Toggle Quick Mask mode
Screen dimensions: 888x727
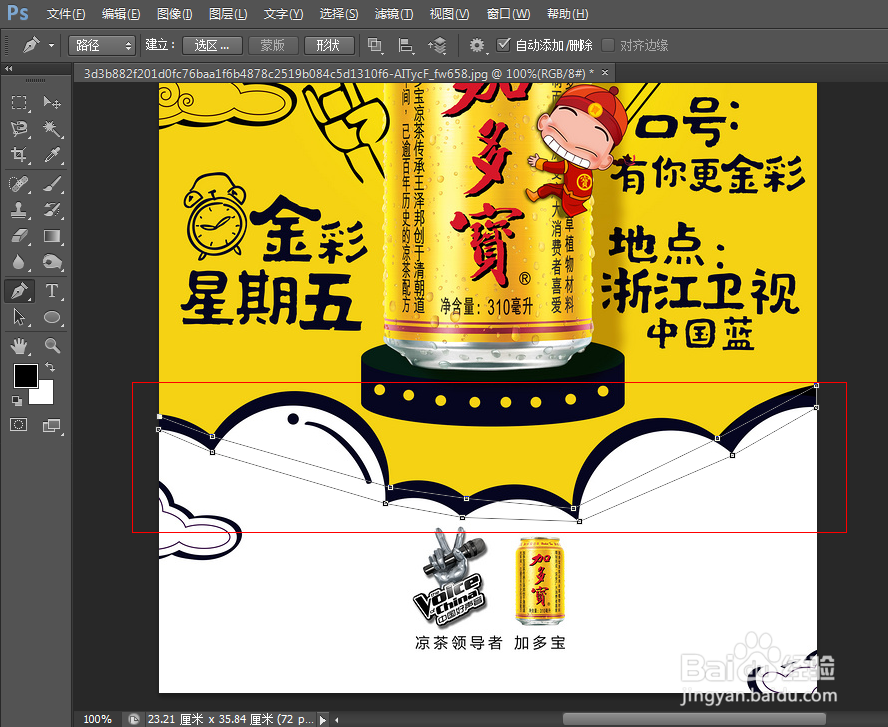(x=19, y=425)
